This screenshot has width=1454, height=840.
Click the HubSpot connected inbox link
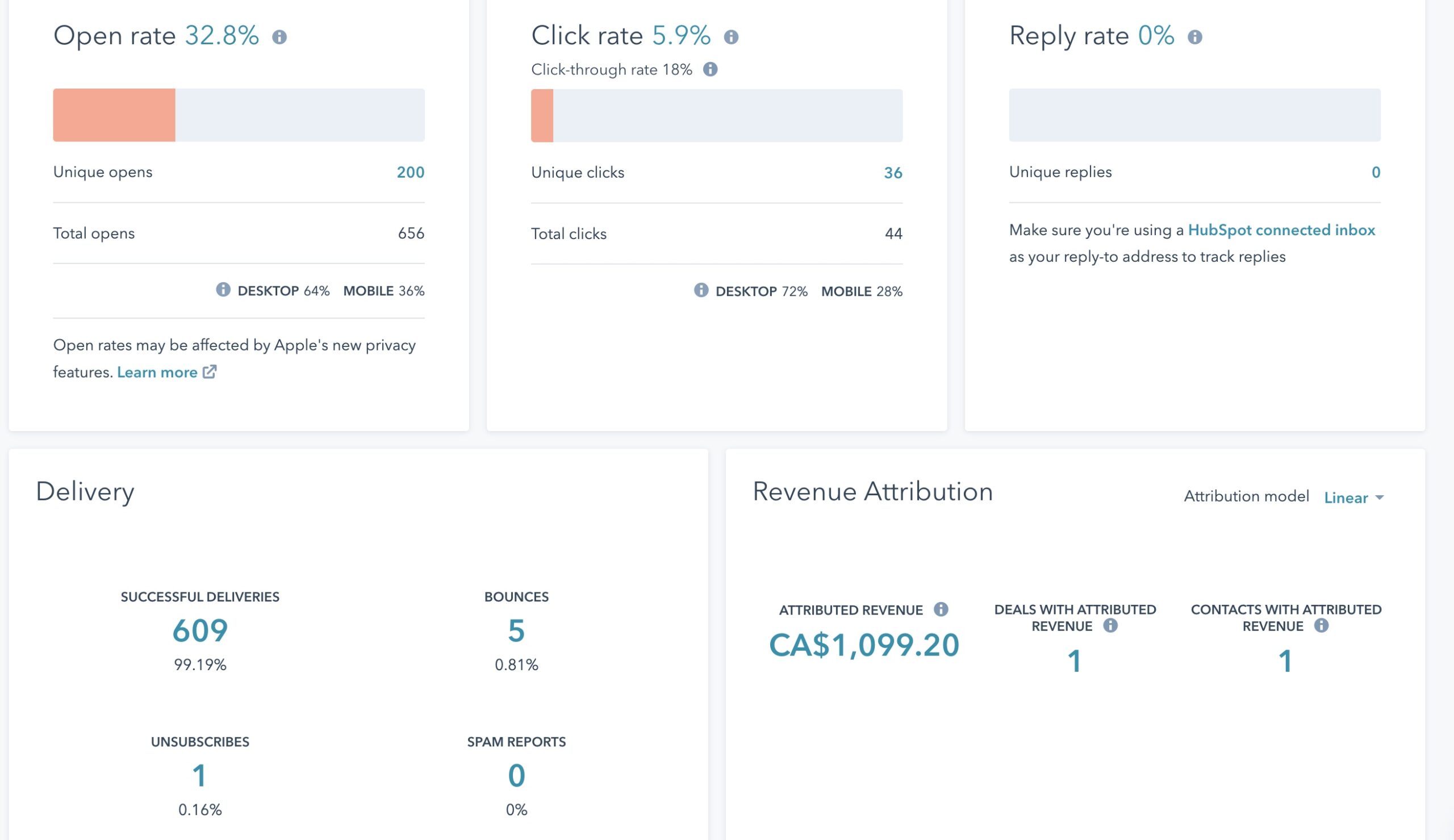pyautogui.click(x=1281, y=229)
